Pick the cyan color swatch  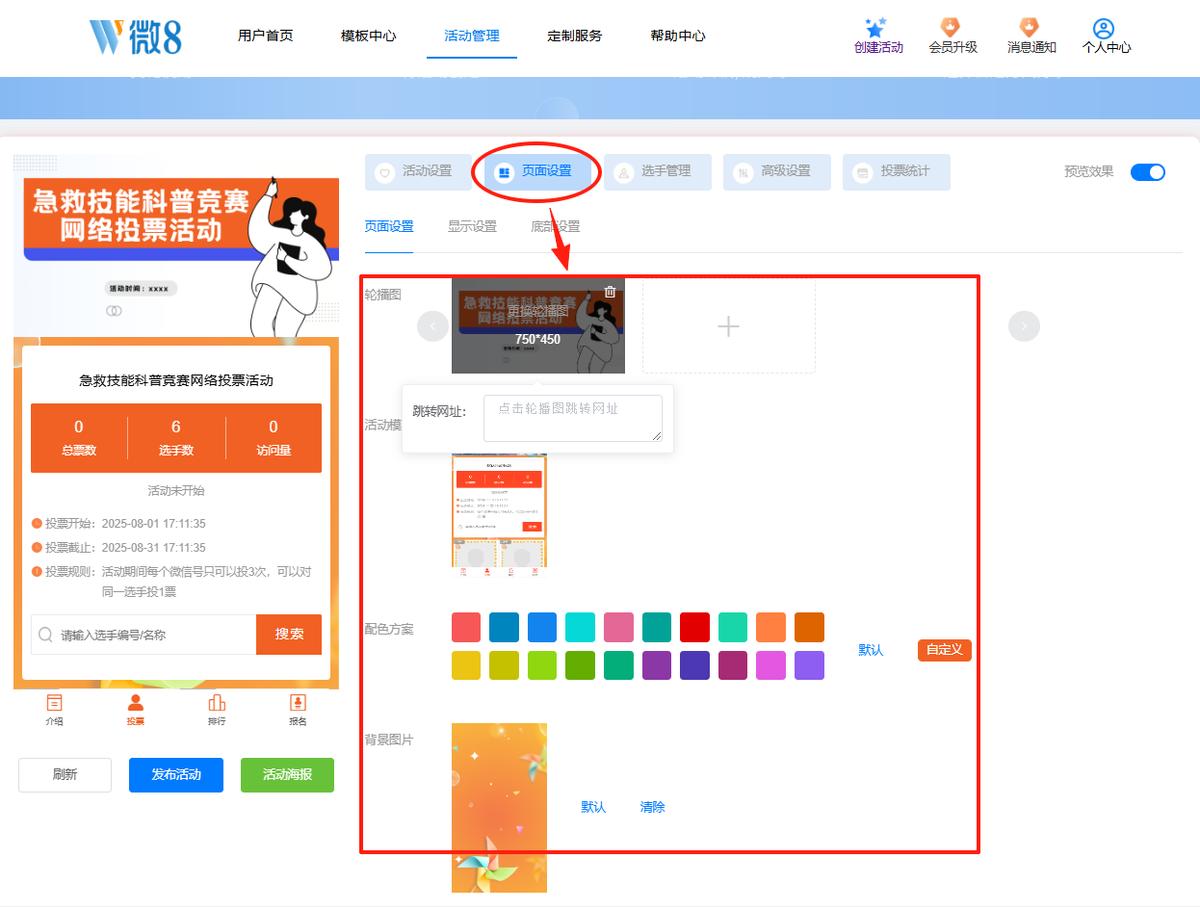tap(580, 627)
